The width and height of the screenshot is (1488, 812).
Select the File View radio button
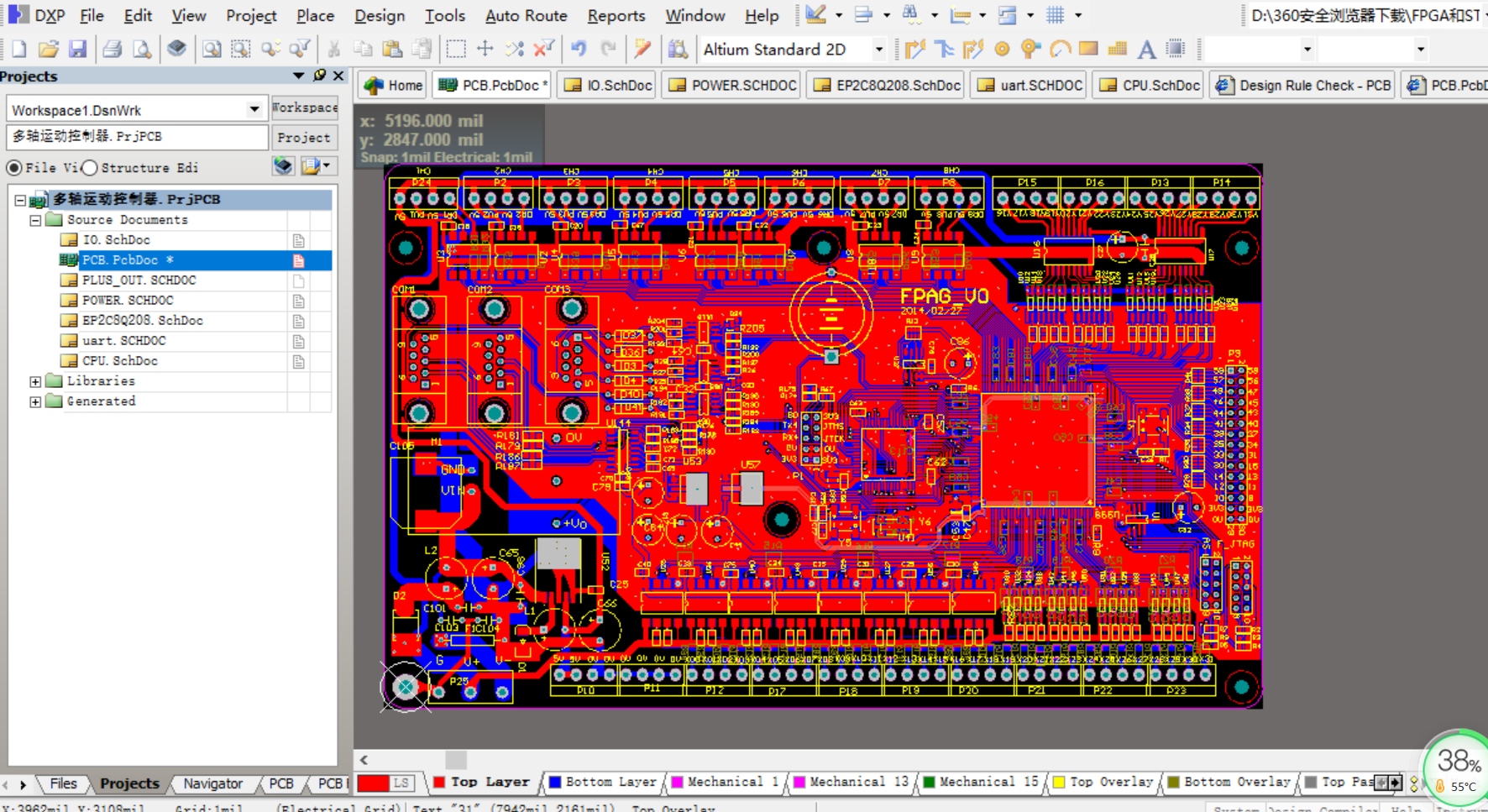point(13,168)
